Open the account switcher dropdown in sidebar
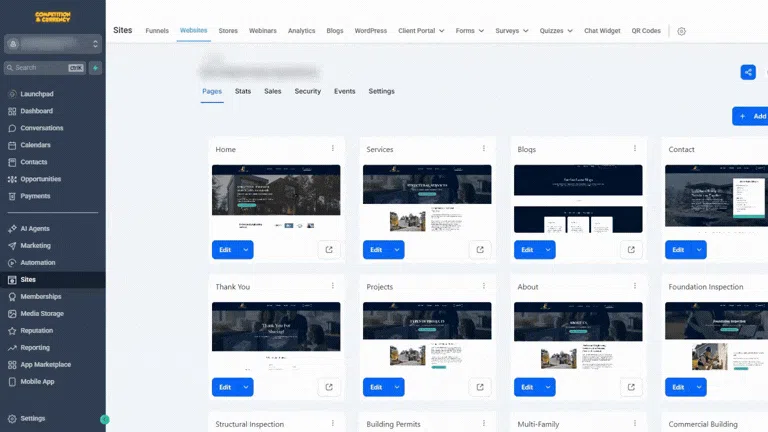Viewport: 768px width, 432px height. [53, 44]
